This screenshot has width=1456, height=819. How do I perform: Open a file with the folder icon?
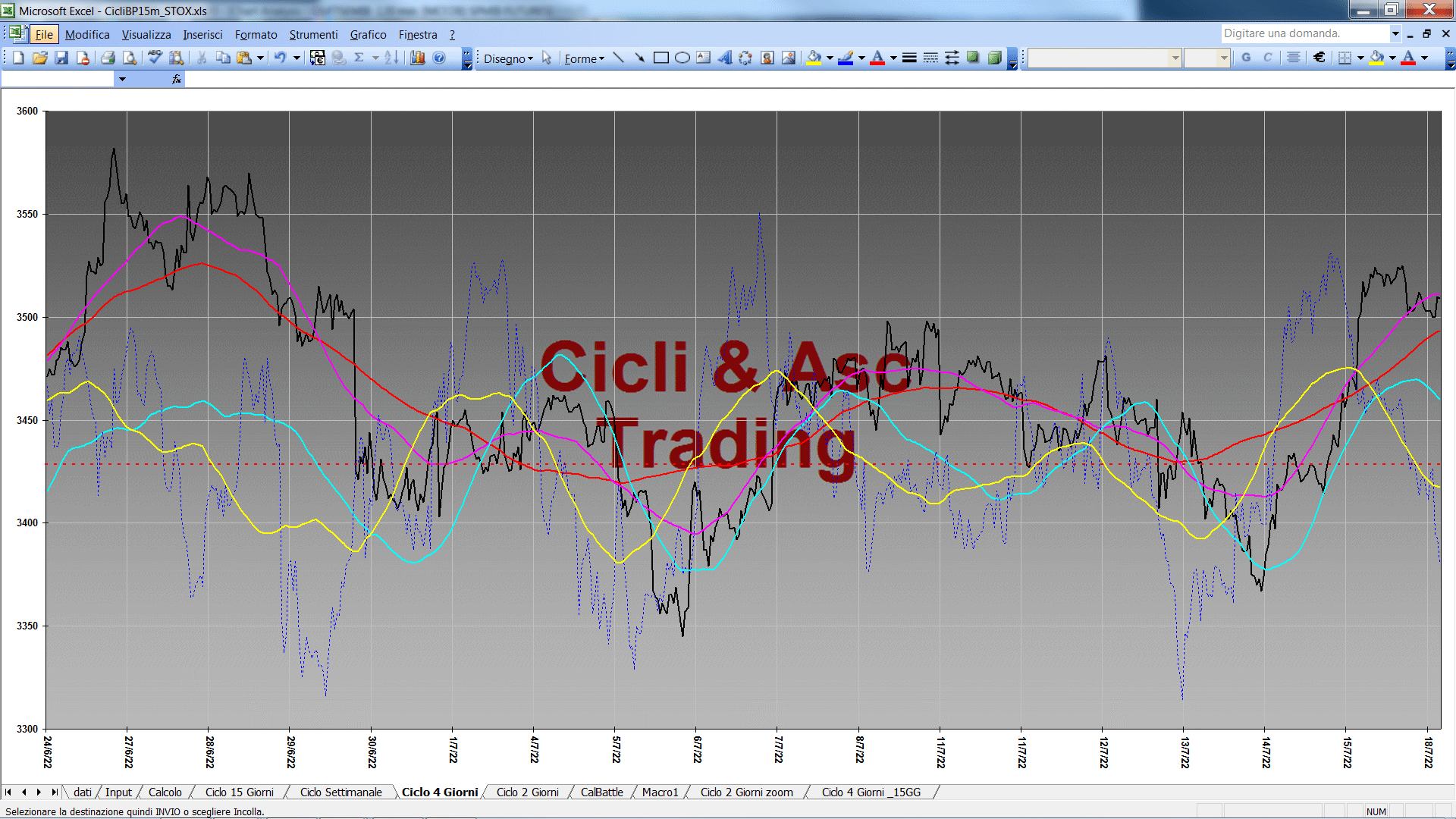tap(40, 58)
